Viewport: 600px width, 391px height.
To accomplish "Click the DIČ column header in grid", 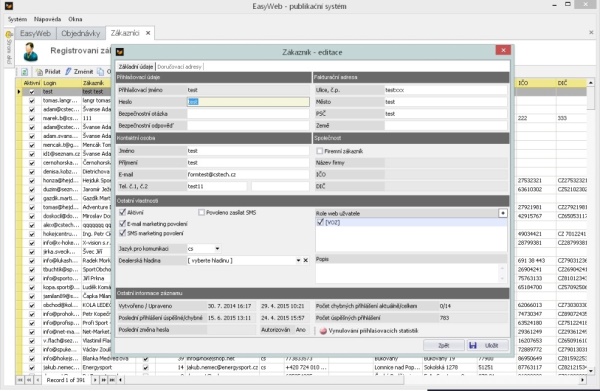I will (571, 83).
